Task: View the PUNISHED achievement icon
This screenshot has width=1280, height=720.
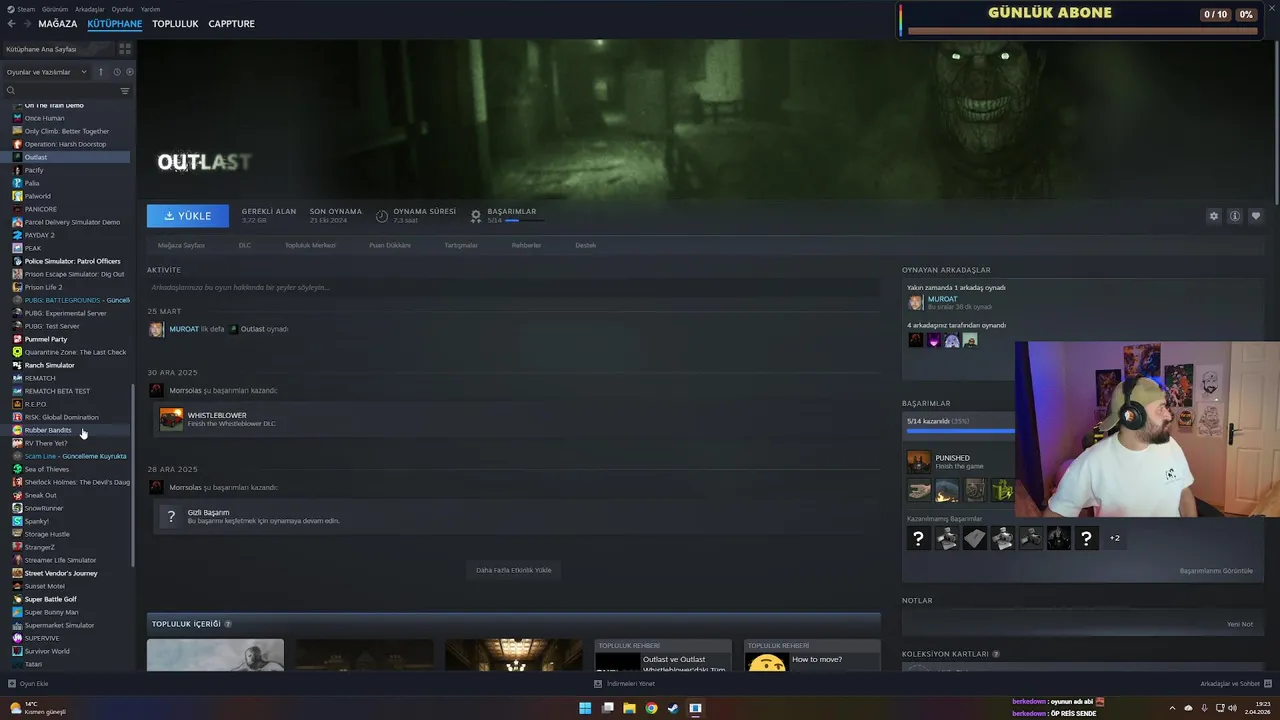Action: coord(918,462)
